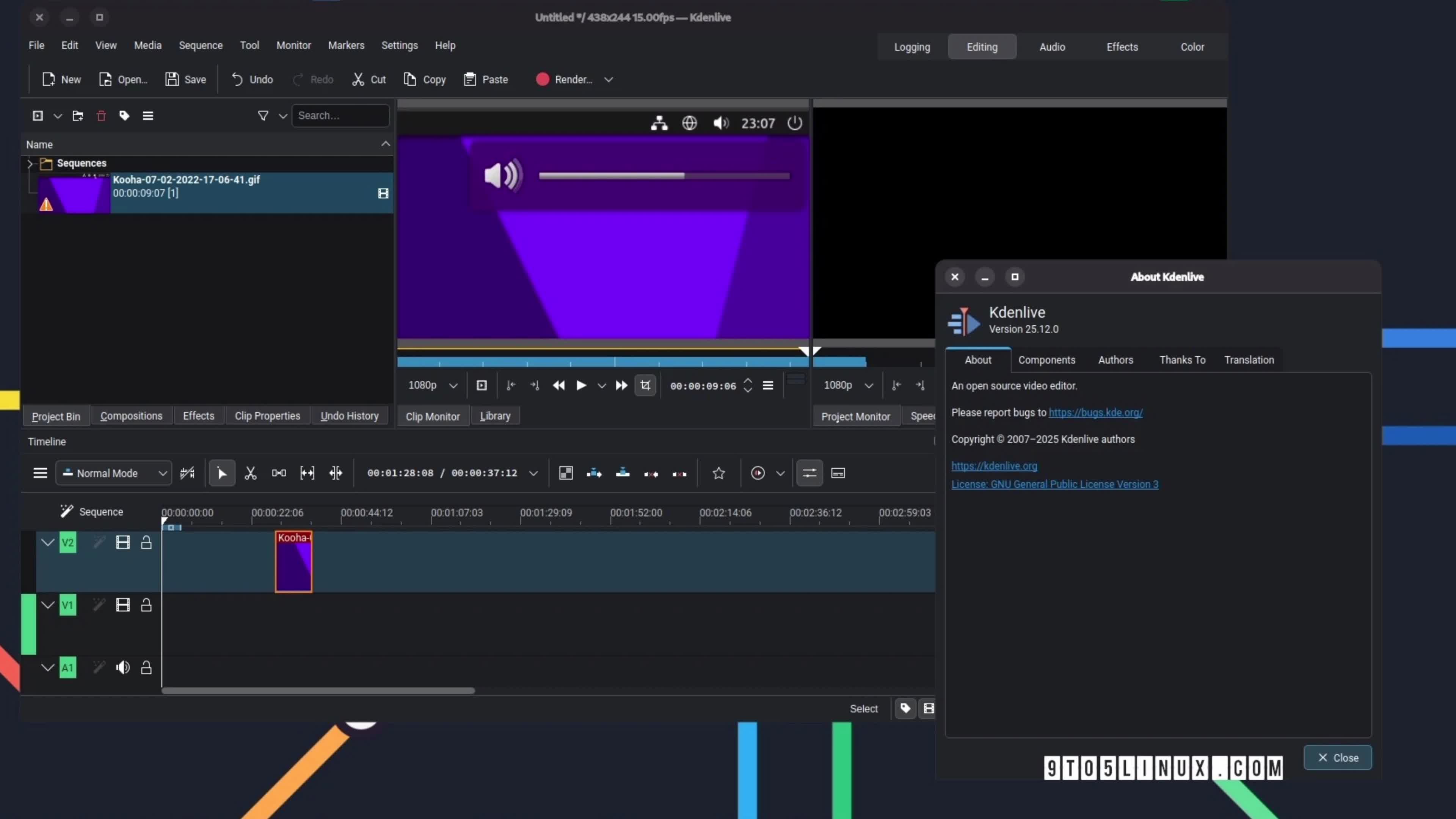
Task: Expand the Sequences folder in Project Bin
Action: 30,164
